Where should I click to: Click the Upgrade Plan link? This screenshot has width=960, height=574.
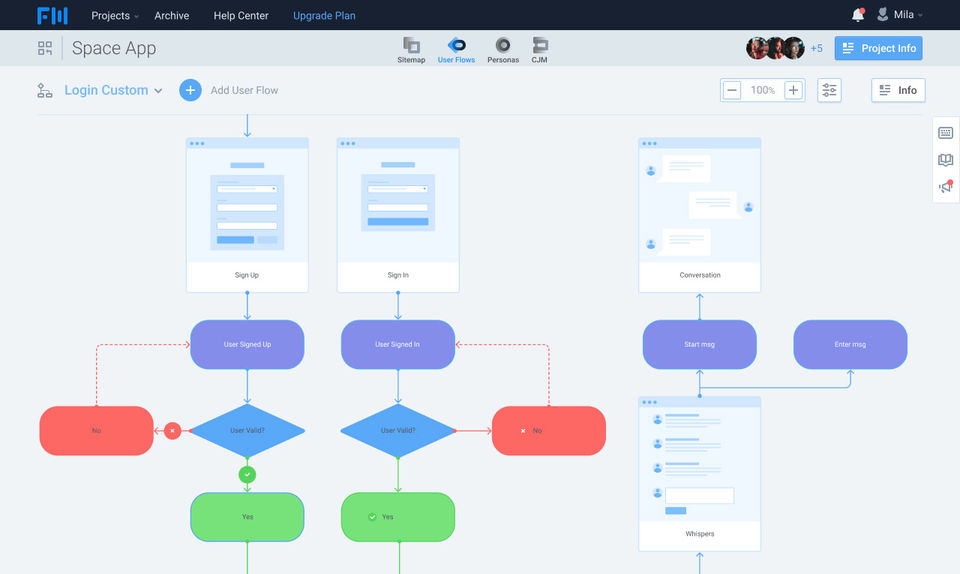(324, 15)
